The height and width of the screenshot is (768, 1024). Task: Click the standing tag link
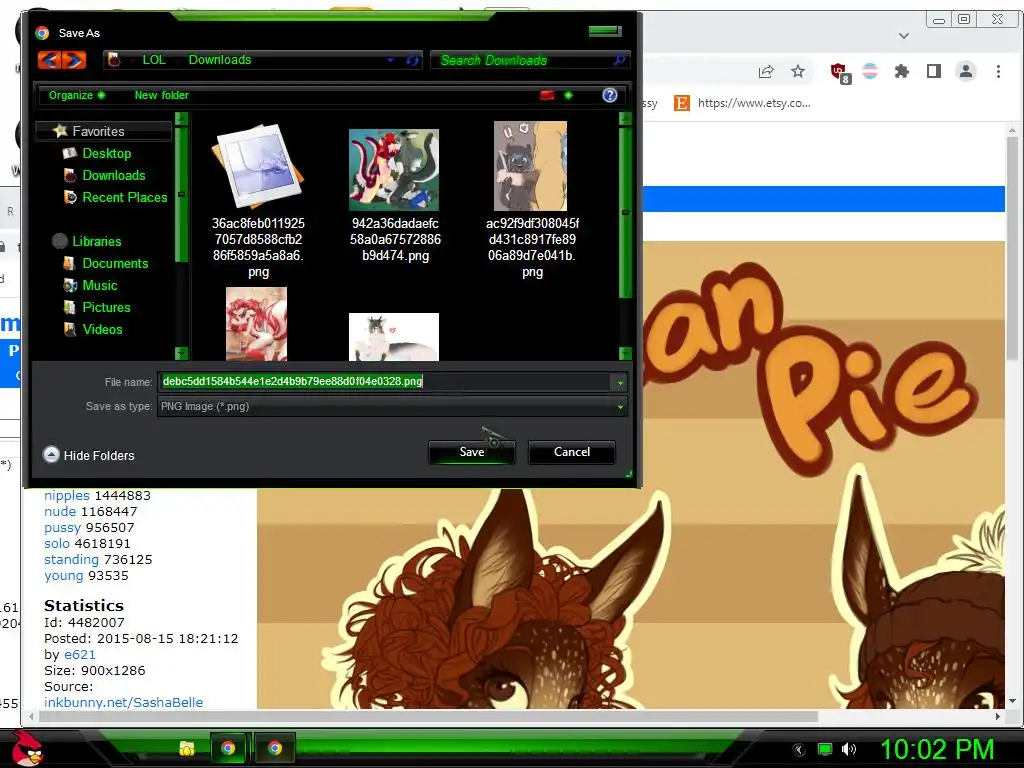pyautogui.click(x=71, y=560)
